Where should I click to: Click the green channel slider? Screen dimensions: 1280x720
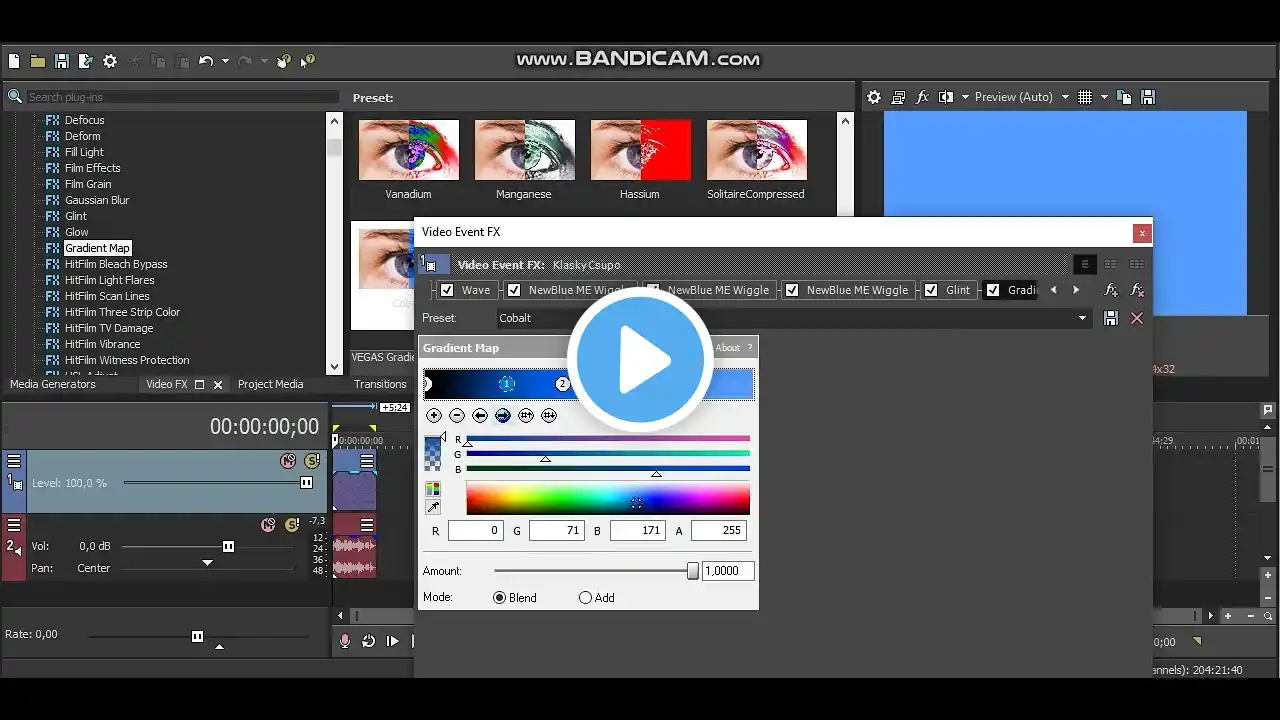coord(608,454)
